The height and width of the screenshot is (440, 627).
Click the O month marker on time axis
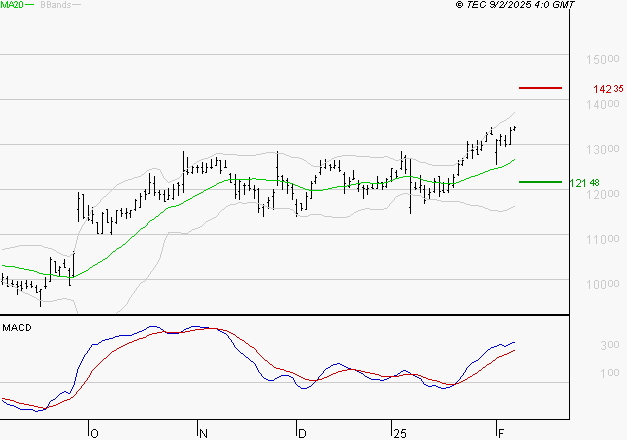coord(94,434)
